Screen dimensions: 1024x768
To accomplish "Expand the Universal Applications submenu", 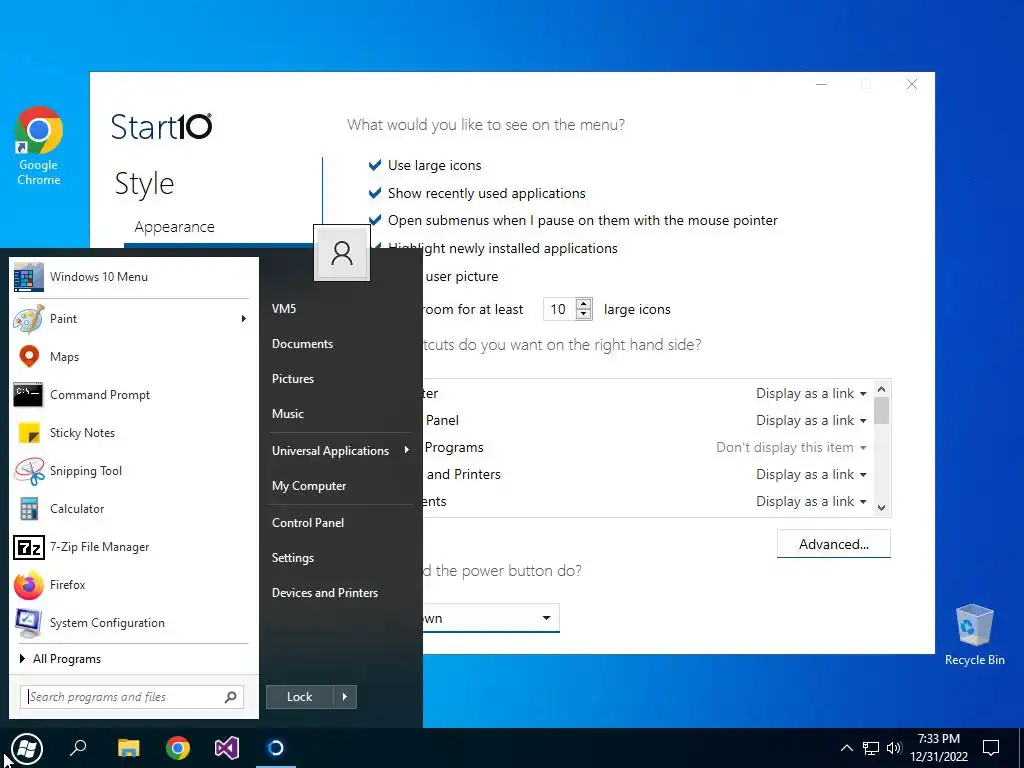I will point(407,450).
